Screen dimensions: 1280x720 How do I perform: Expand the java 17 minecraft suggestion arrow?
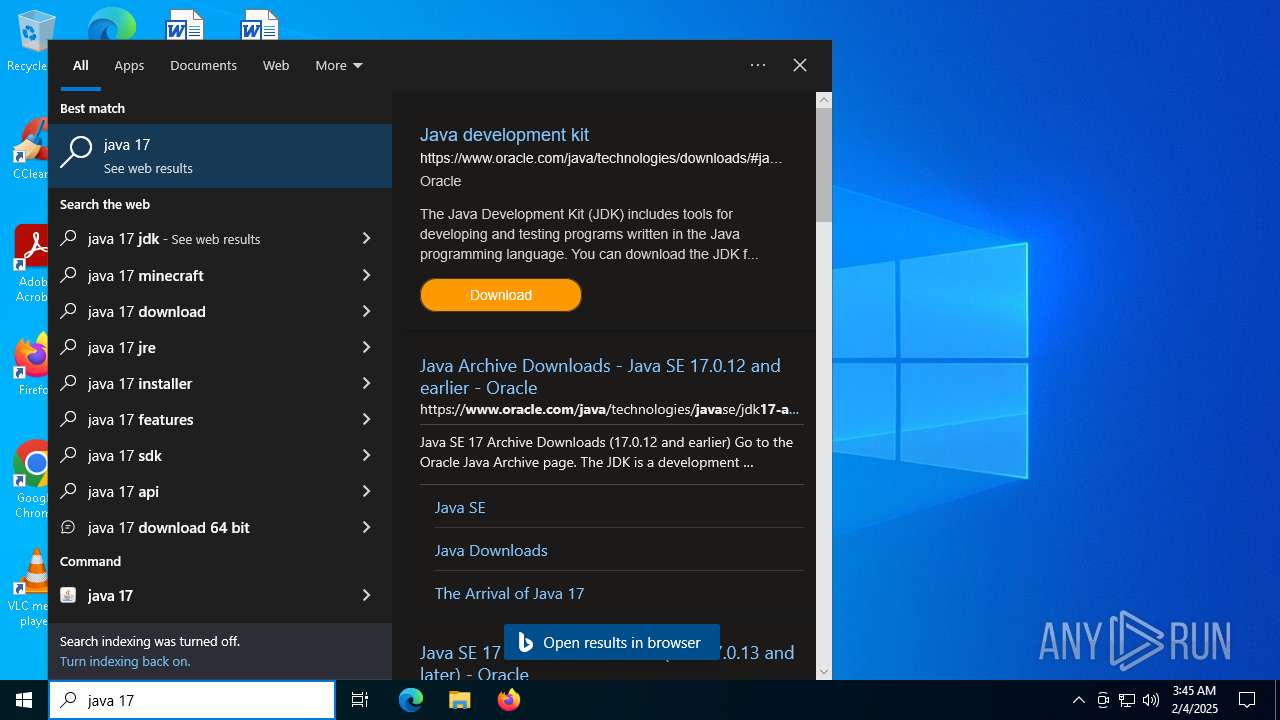coord(366,275)
